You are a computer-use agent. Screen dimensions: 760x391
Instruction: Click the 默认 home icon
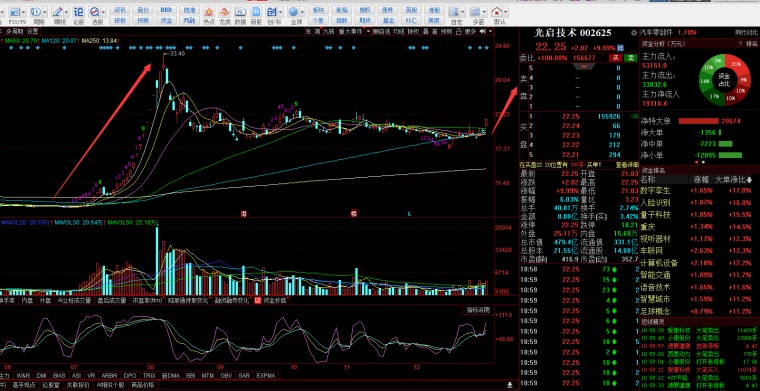[x=497, y=12]
